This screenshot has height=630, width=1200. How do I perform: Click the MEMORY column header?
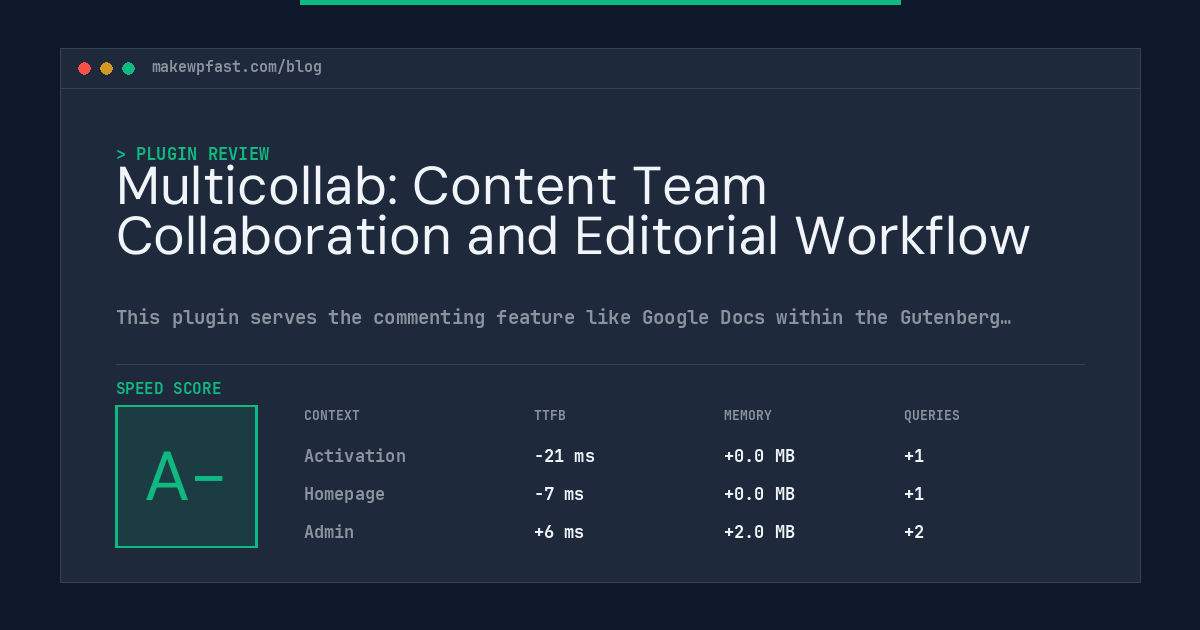pos(748,416)
